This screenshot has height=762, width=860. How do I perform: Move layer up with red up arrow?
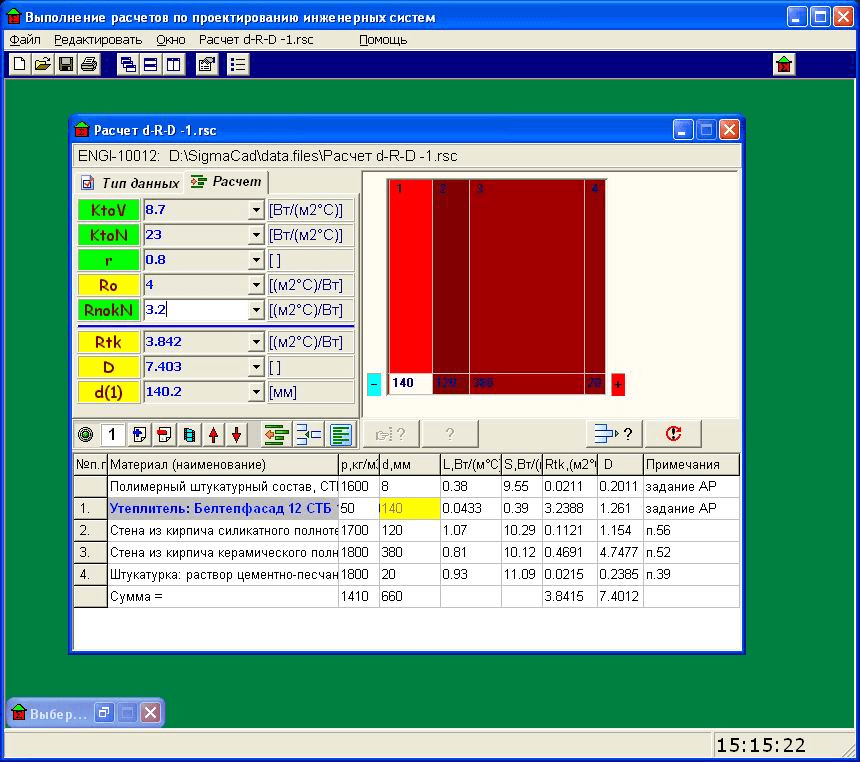(213, 435)
